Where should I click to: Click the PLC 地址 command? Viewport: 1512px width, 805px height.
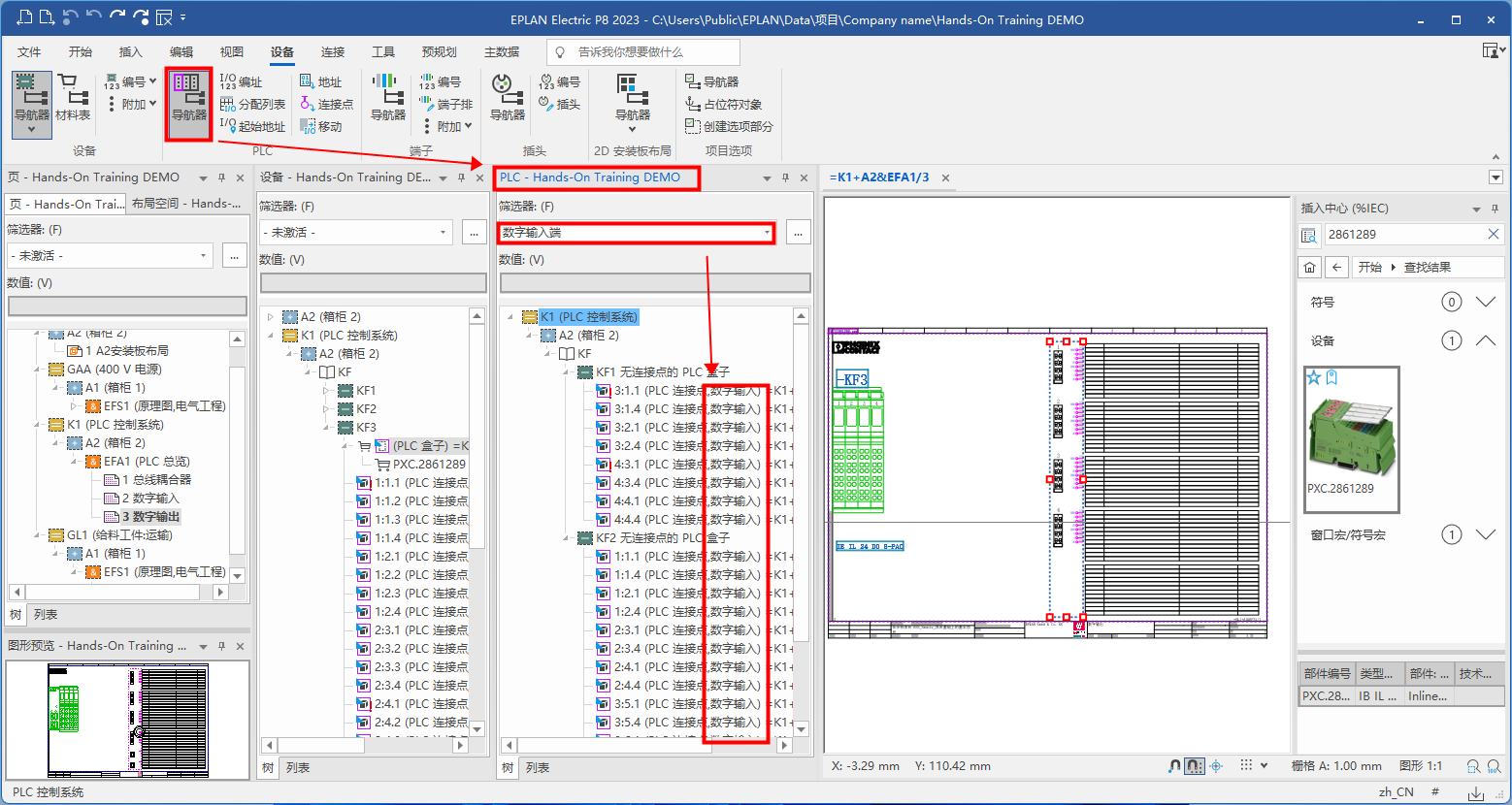[321, 81]
